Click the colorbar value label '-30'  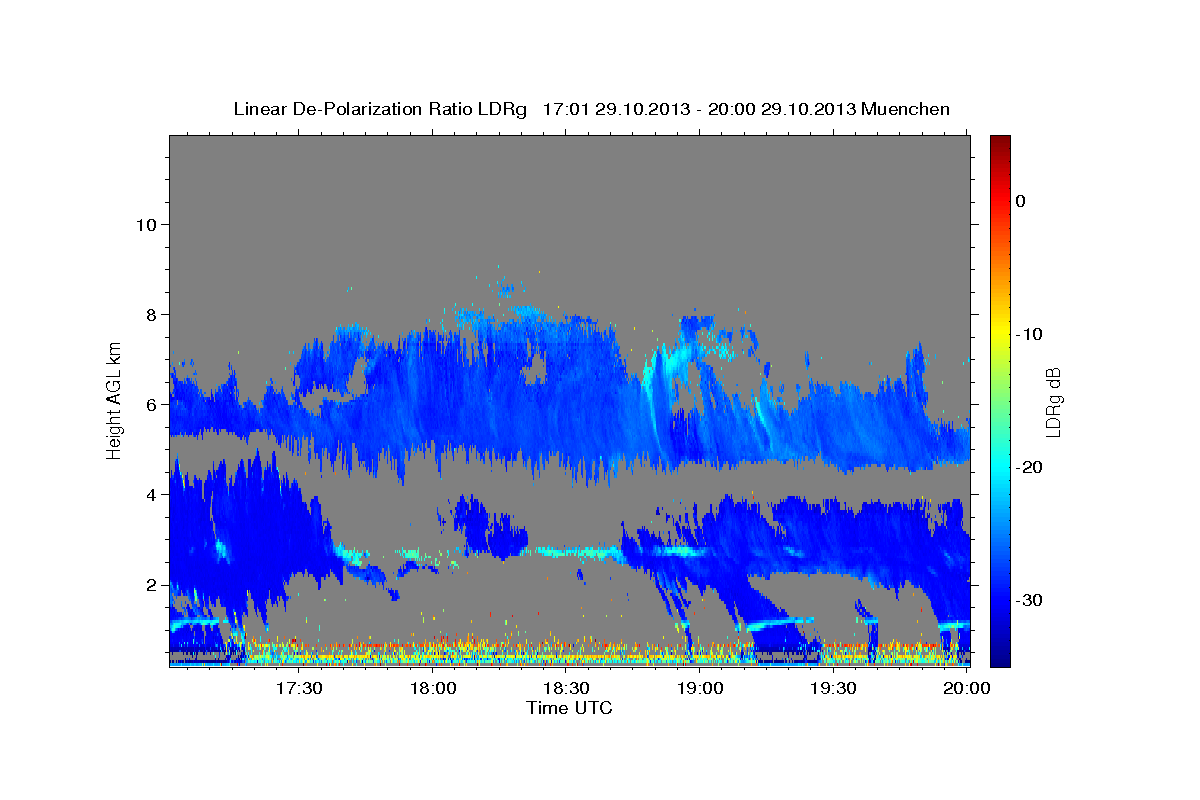point(1029,600)
